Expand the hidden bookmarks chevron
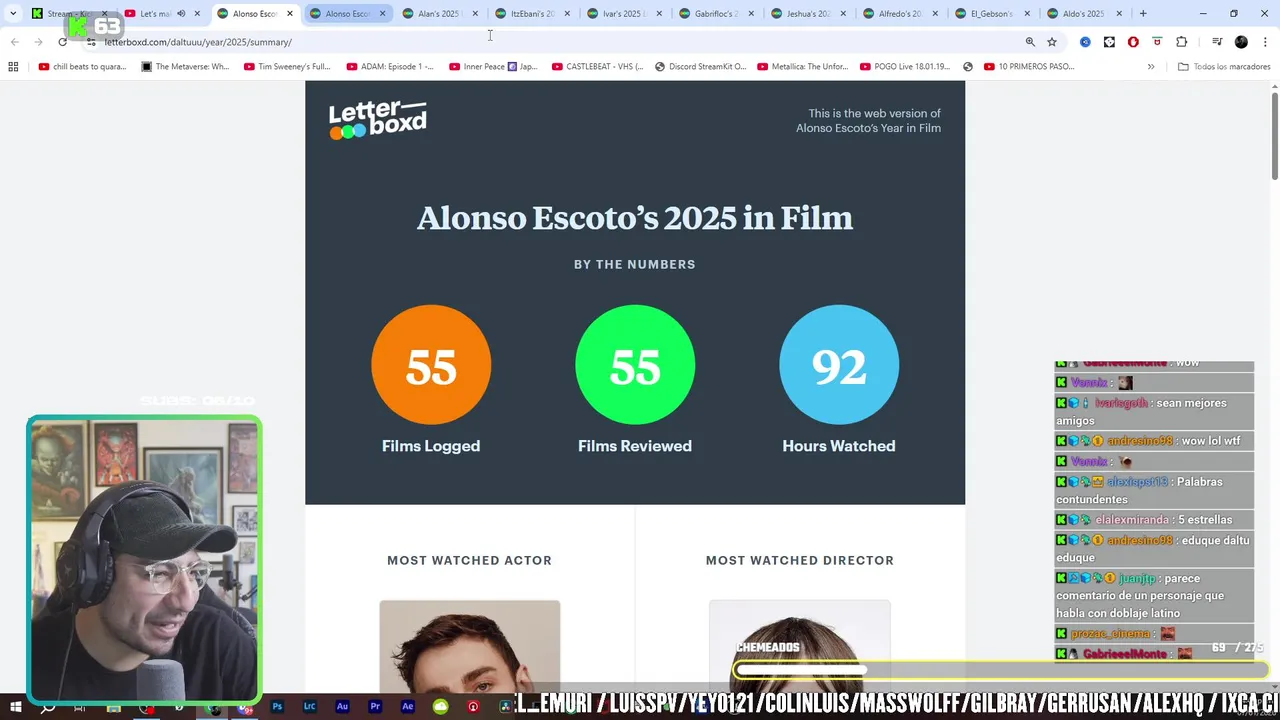This screenshot has width=1280, height=720. [1151, 67]
